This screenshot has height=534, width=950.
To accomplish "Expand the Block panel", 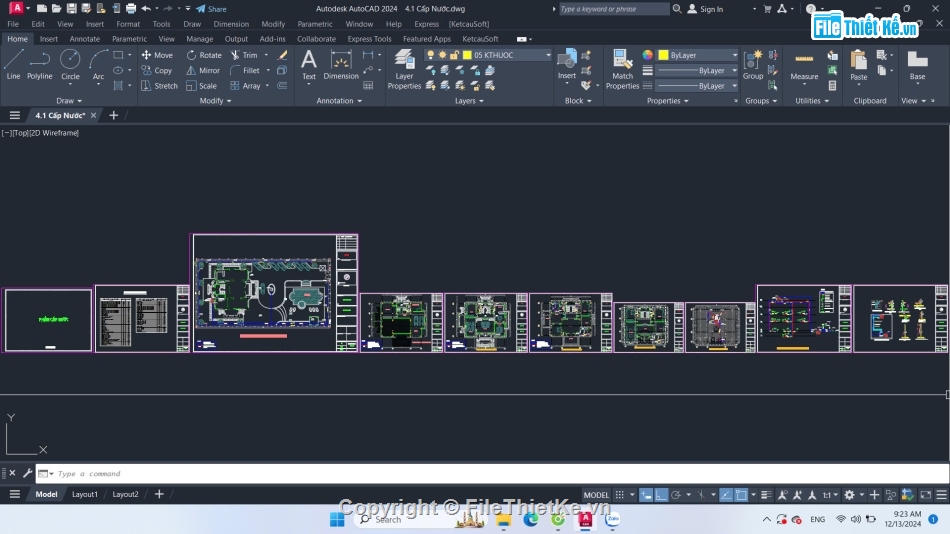I will pyautogui.click(x=577, y=101).
